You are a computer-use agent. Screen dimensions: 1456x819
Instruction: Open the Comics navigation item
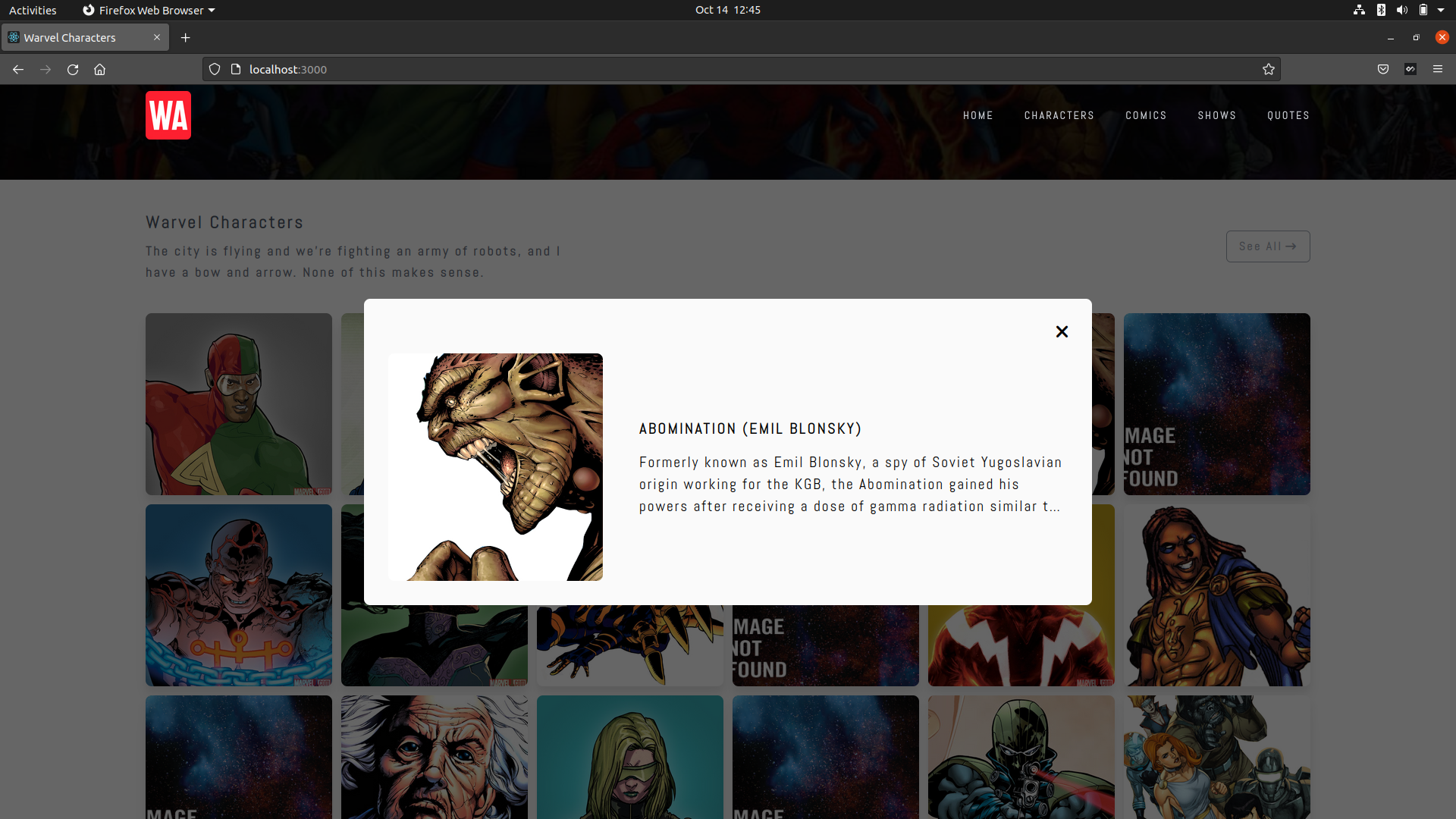(1145, 115)
